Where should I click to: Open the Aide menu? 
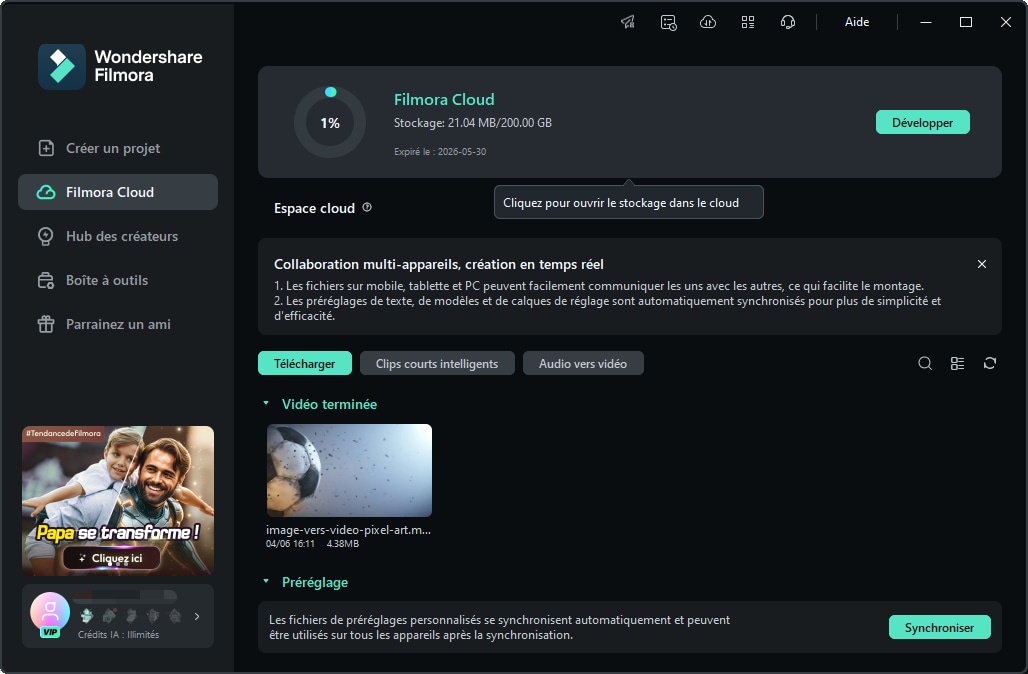857,22
